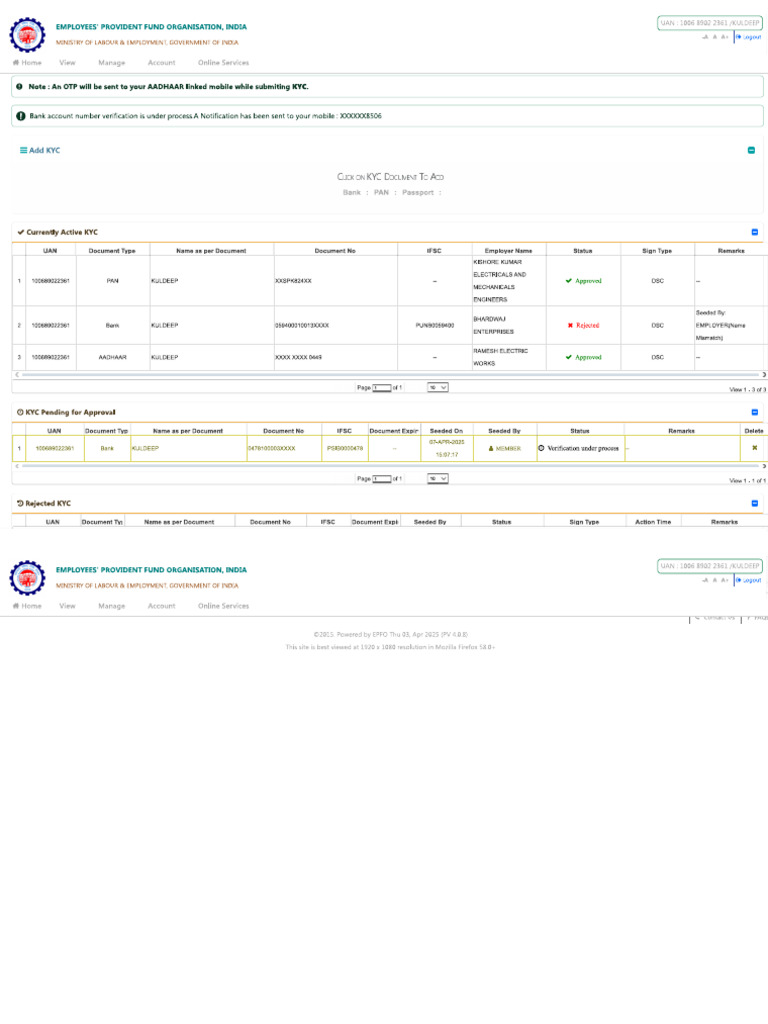Open rows-per-page dropdown in KYC Pending table
The width and height of the screenshot is (768, 1024).
[x=437, y=479]
